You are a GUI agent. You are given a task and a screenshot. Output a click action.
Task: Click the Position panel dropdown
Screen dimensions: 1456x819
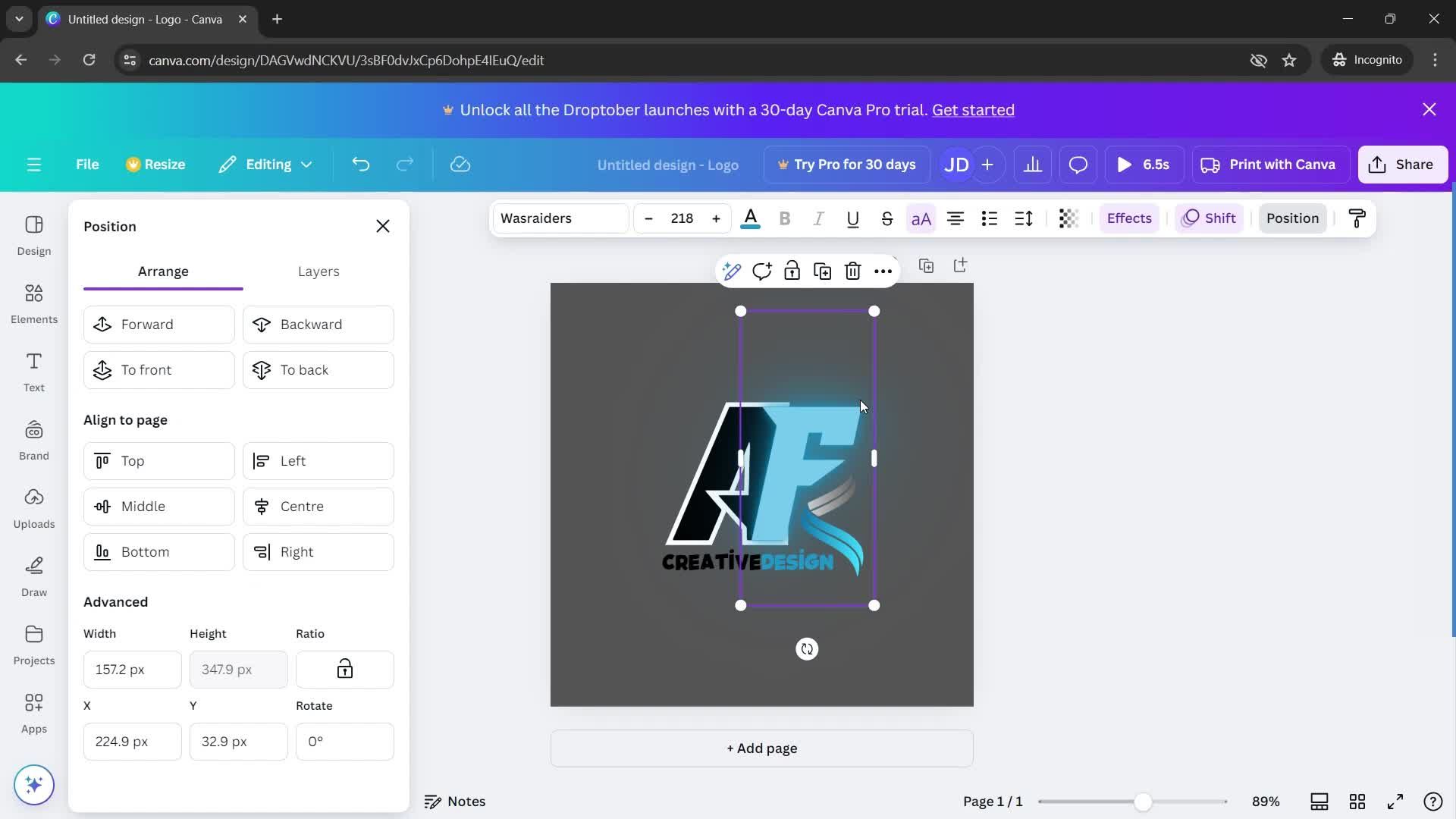coord(1293,218)
